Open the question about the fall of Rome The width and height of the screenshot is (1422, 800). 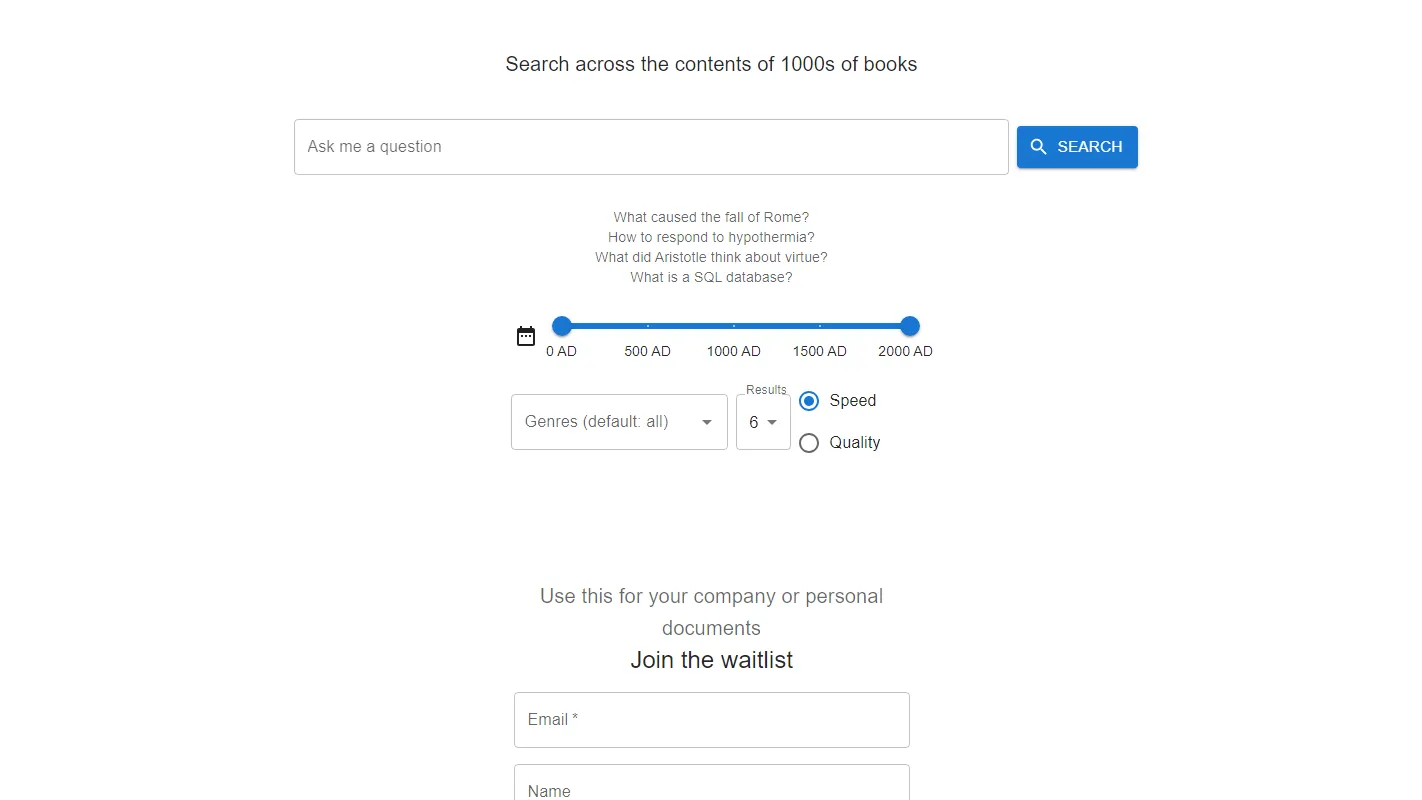click(x=711, y=217)
